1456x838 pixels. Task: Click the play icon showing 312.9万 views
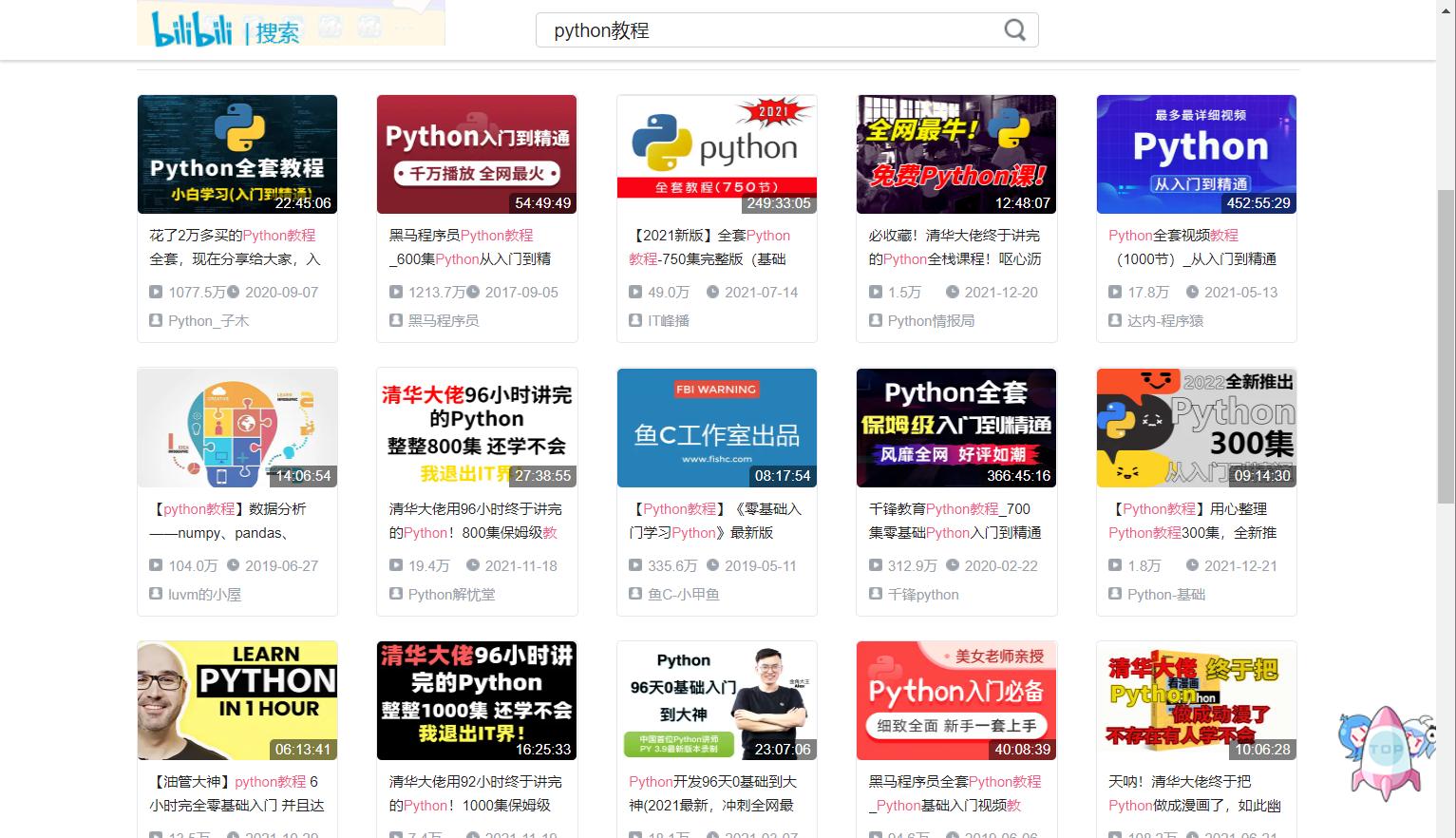pos(876,565)
